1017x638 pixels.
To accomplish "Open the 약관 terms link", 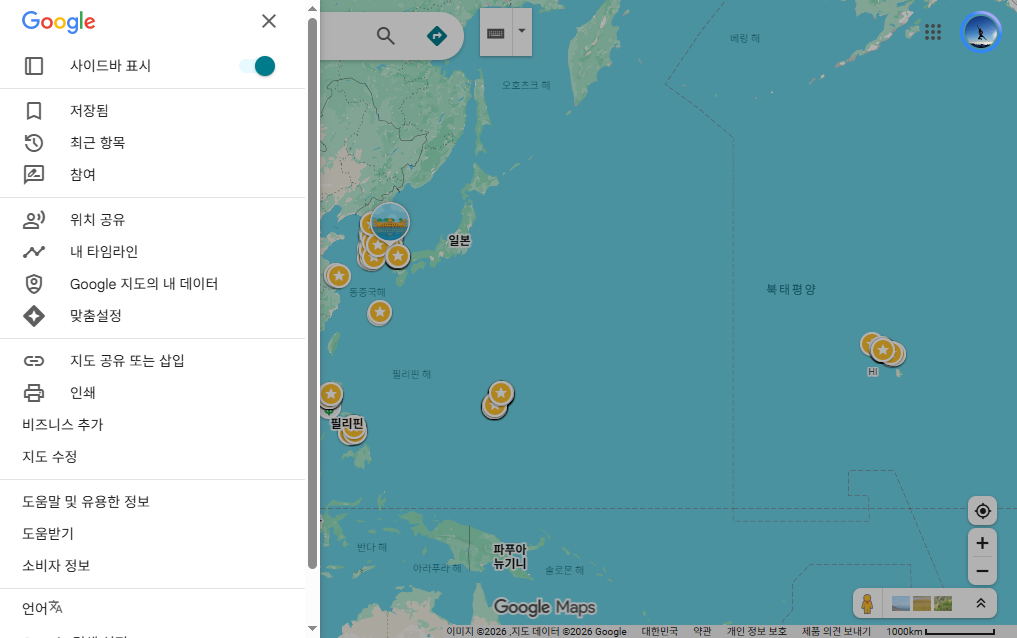I will click(x=702, y=631).
